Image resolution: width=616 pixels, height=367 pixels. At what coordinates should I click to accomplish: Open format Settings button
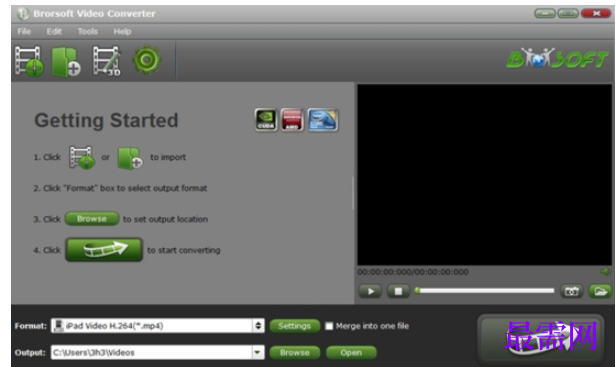295,326
